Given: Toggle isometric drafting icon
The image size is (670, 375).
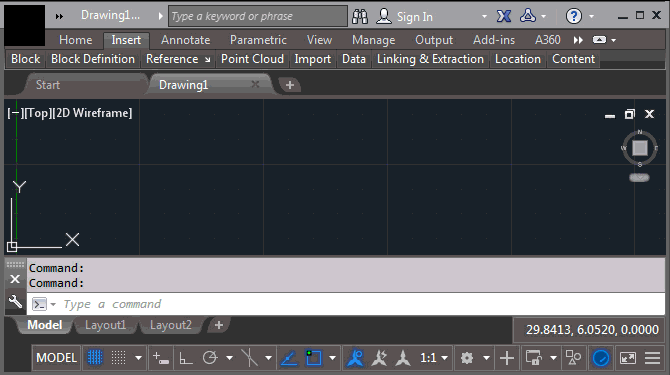Looking at the screenshot, I should tap(249, 357).
